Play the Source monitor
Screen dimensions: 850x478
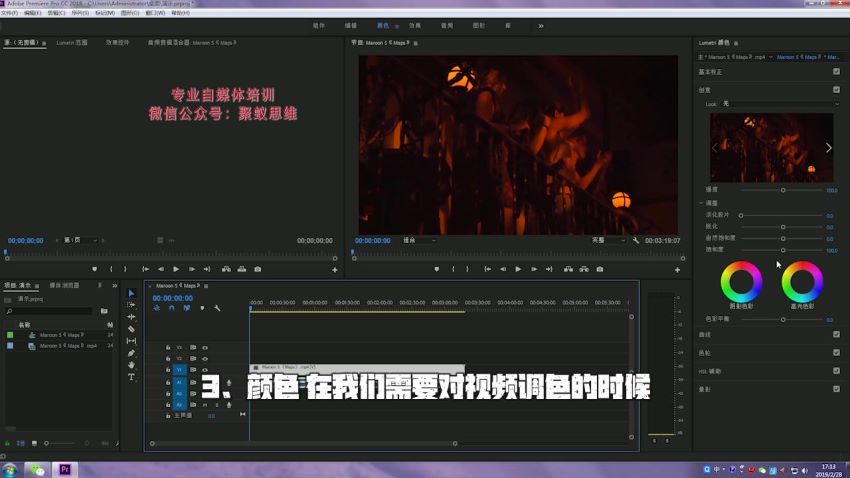pyautogui.click(x=176, y=269)
